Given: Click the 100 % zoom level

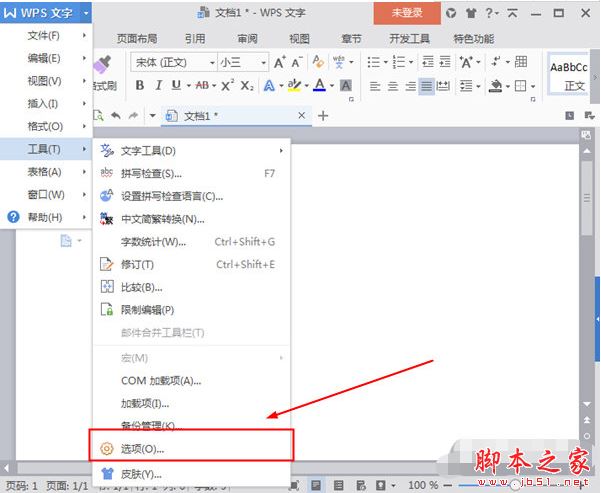Looking at the screenshot, I should (423, 485).
